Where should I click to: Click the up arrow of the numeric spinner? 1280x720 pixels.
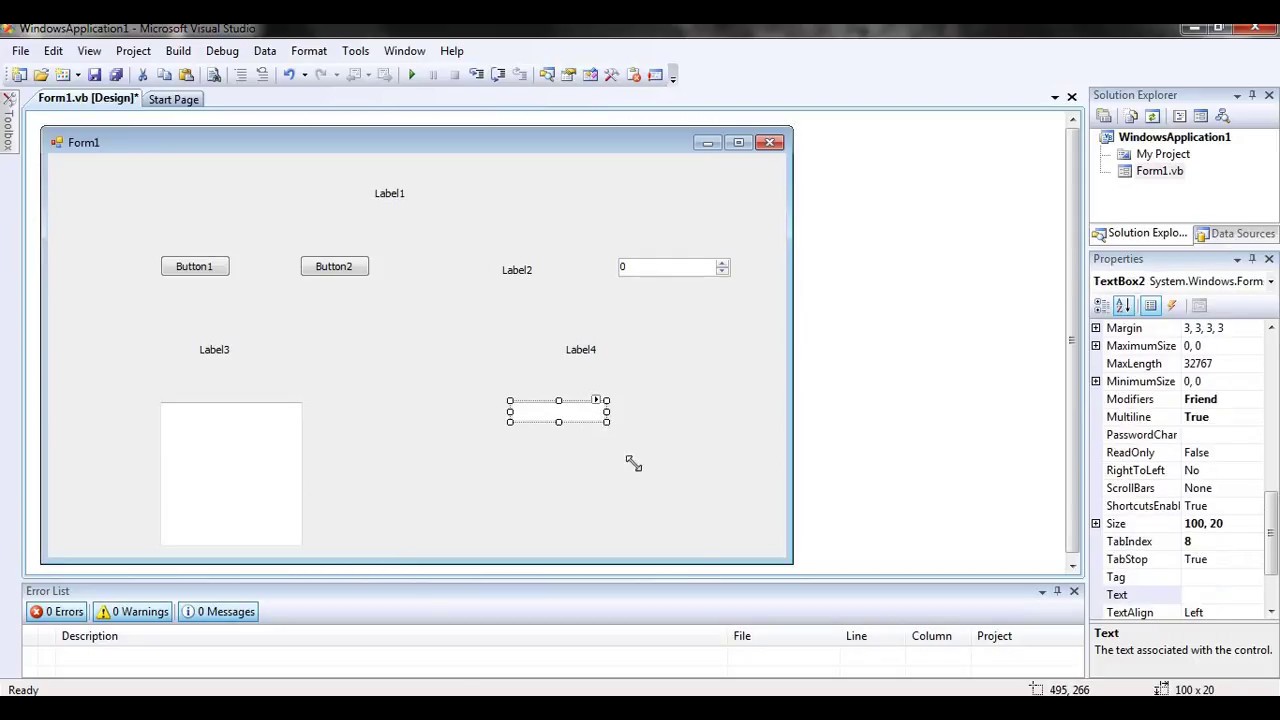(723, 263)
